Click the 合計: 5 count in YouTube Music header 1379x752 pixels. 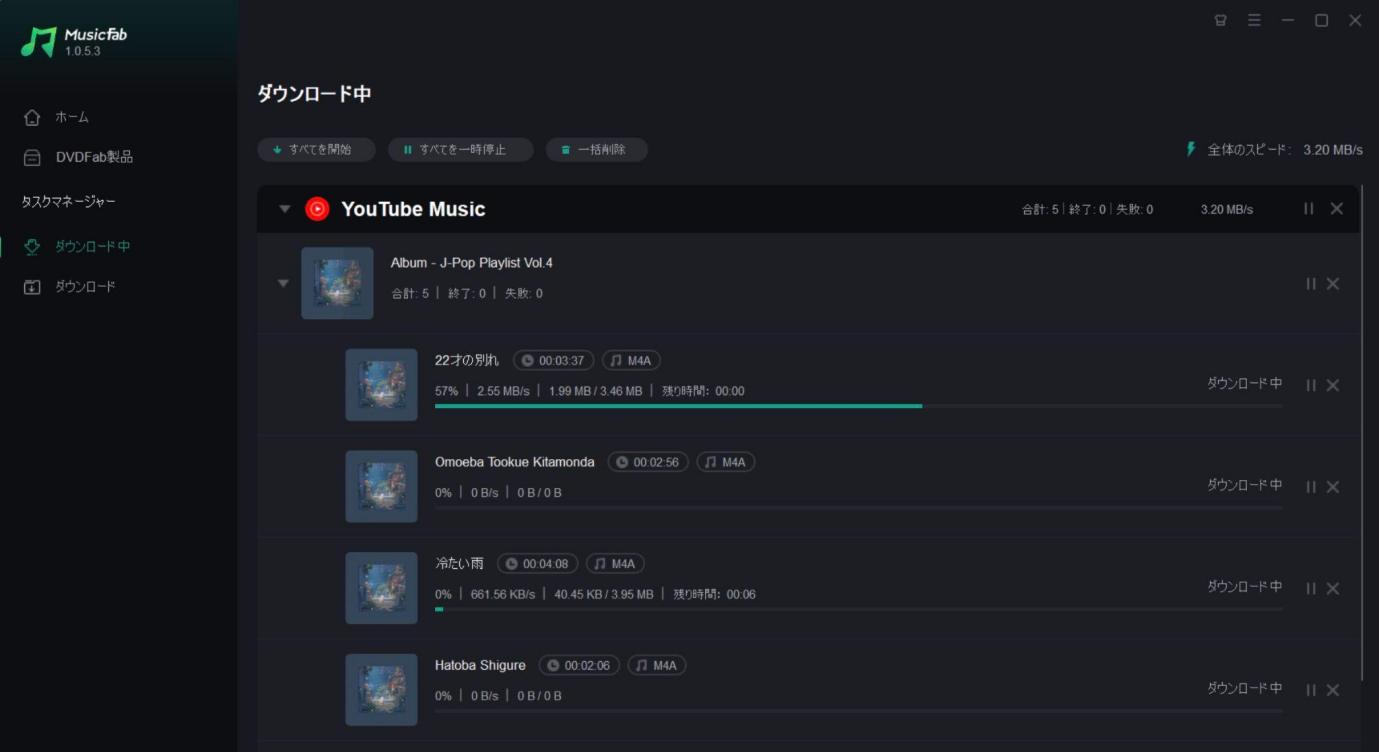coord(1040,210)
